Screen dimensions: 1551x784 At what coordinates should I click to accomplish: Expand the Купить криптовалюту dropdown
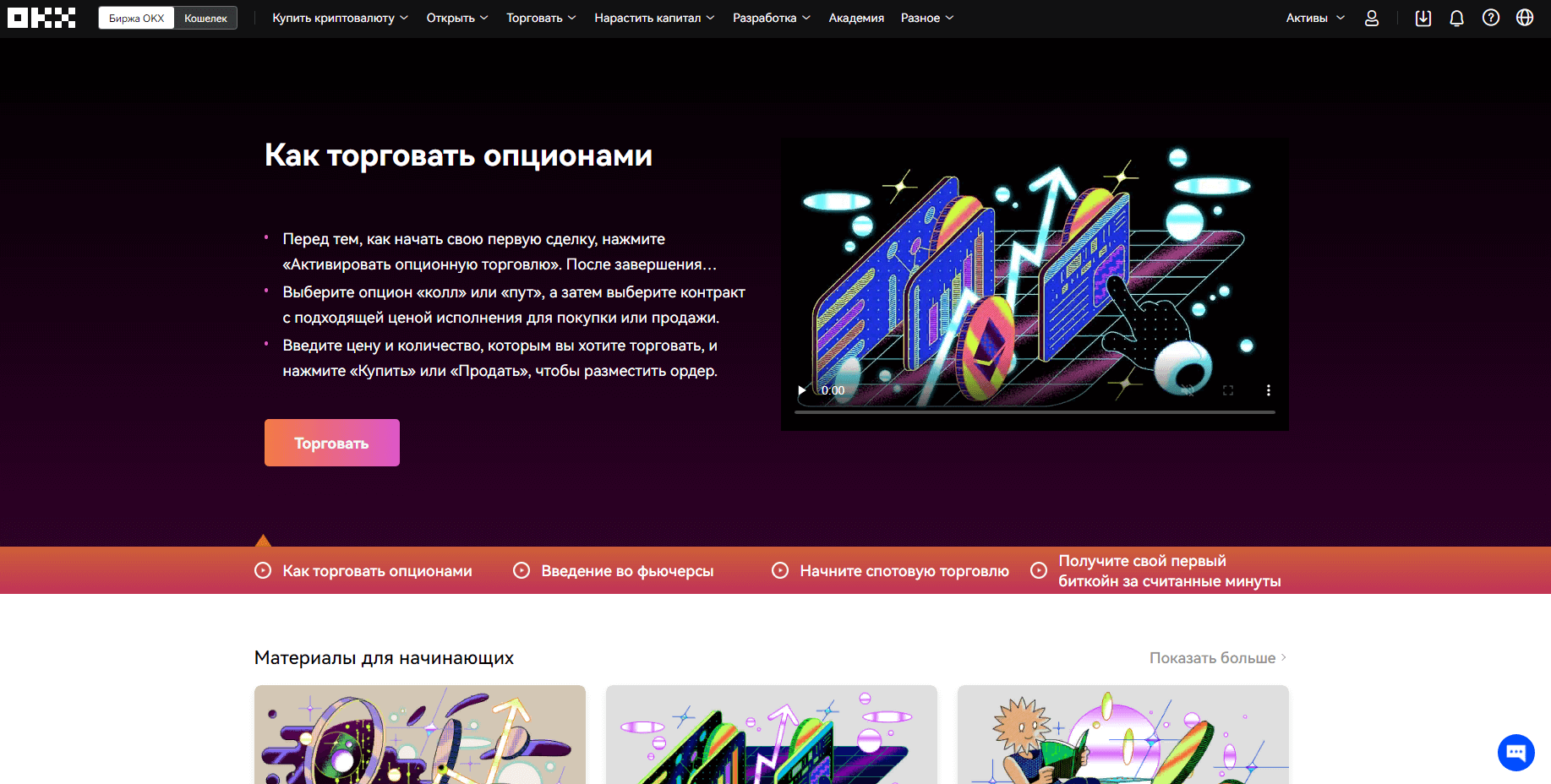coord(340,18)
